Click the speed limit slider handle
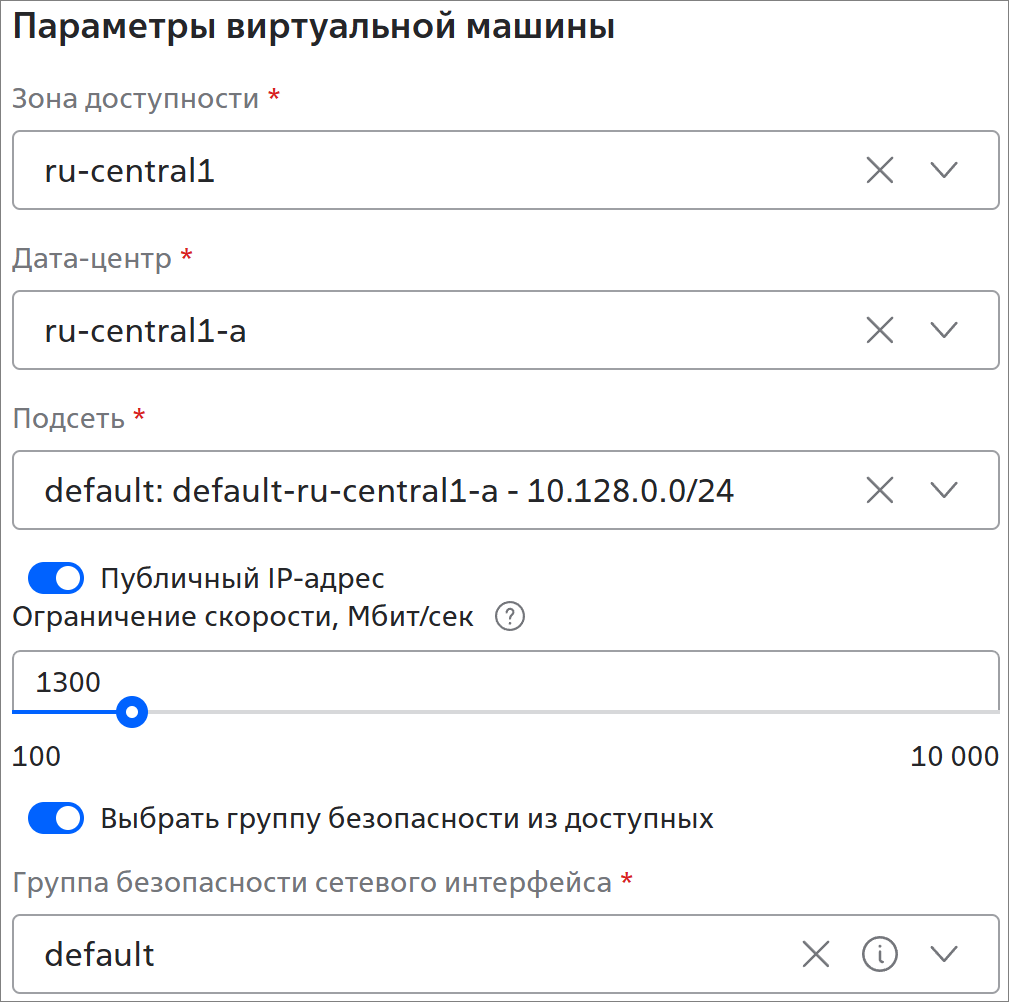 132,713
